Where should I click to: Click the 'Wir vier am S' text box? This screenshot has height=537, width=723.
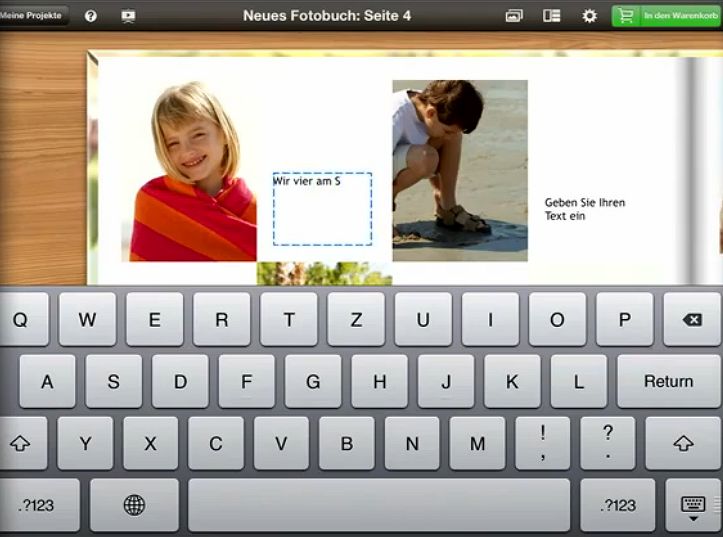[x=322, y=209]
